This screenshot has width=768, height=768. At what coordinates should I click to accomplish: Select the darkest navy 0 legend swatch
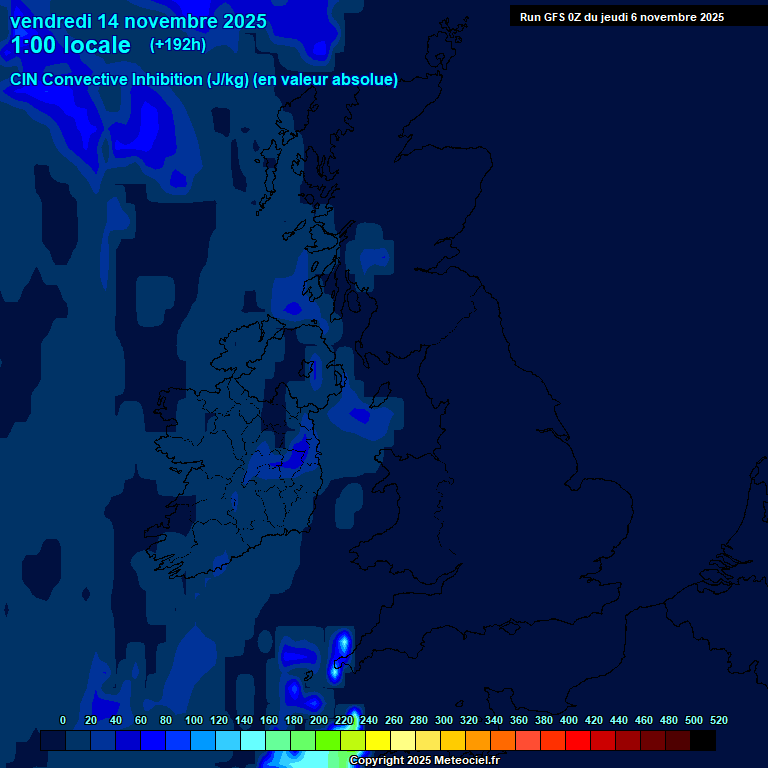coord(53,741)
